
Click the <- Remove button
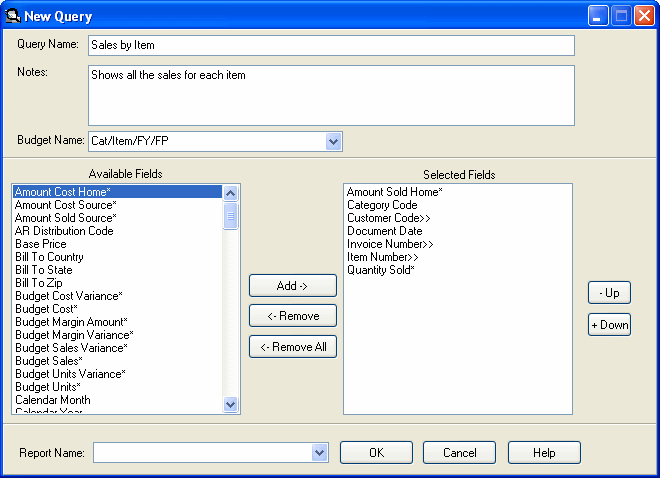point(293,316)
